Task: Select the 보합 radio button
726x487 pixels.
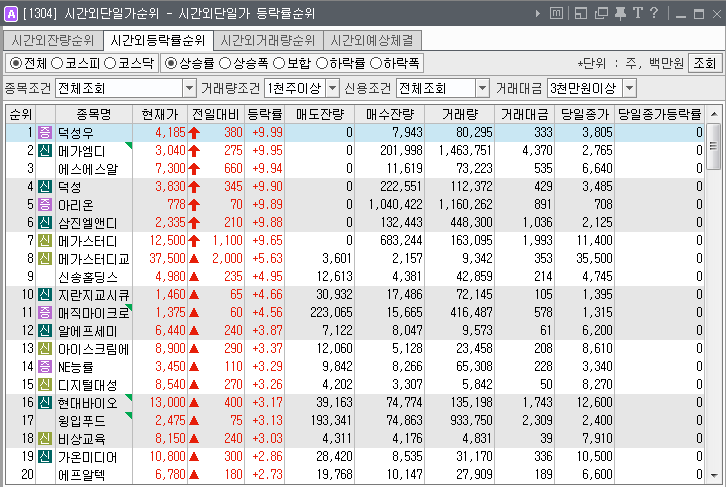Action: (279, 63)
